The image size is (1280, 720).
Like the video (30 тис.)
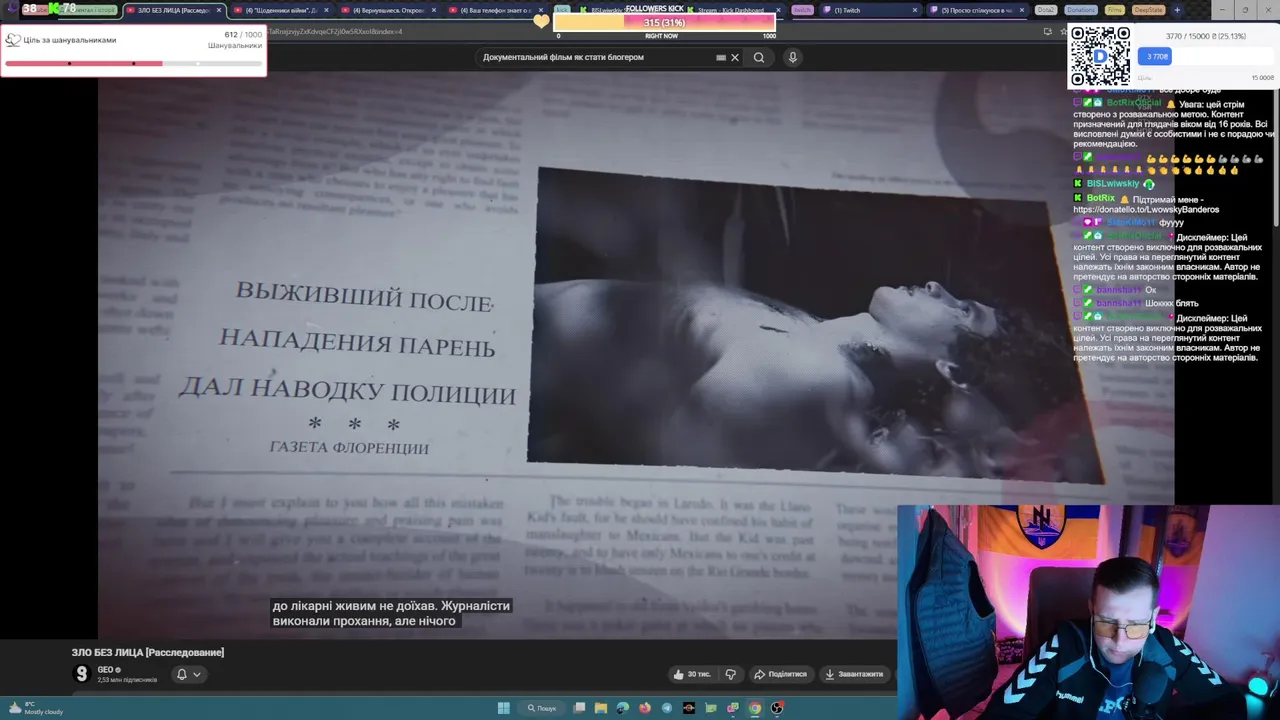click(x=692, y=674)
